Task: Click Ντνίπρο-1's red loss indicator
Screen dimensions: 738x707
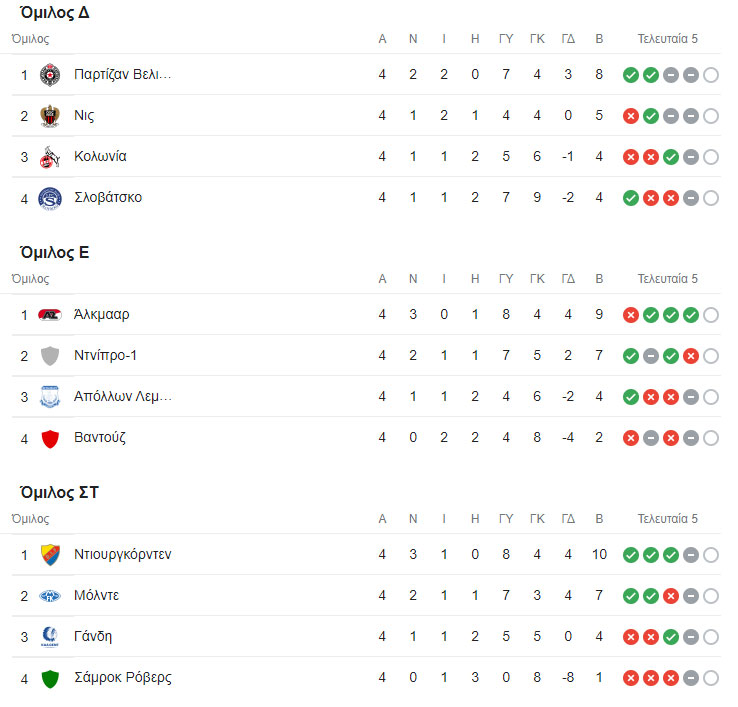Action: click(690, 356)
